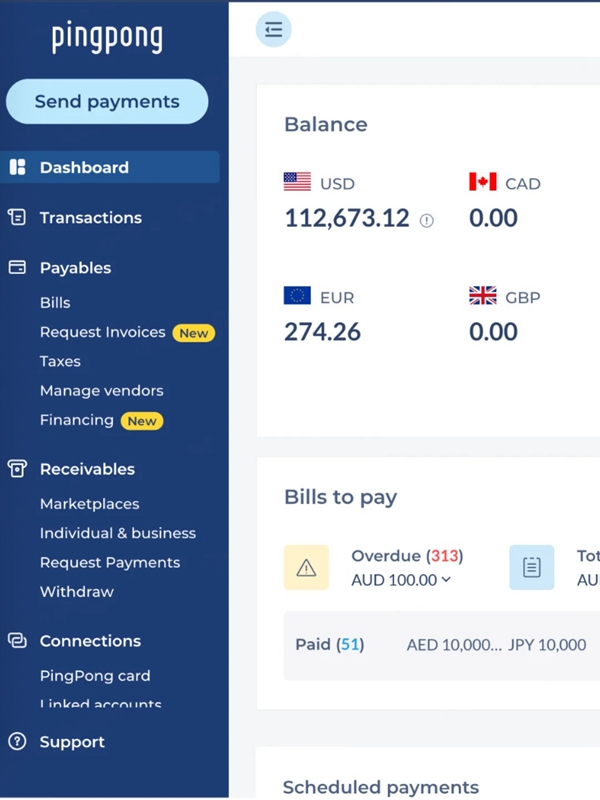Click the Receivables icon
Viewport: 600px width, 800px height.
point(17,468)
